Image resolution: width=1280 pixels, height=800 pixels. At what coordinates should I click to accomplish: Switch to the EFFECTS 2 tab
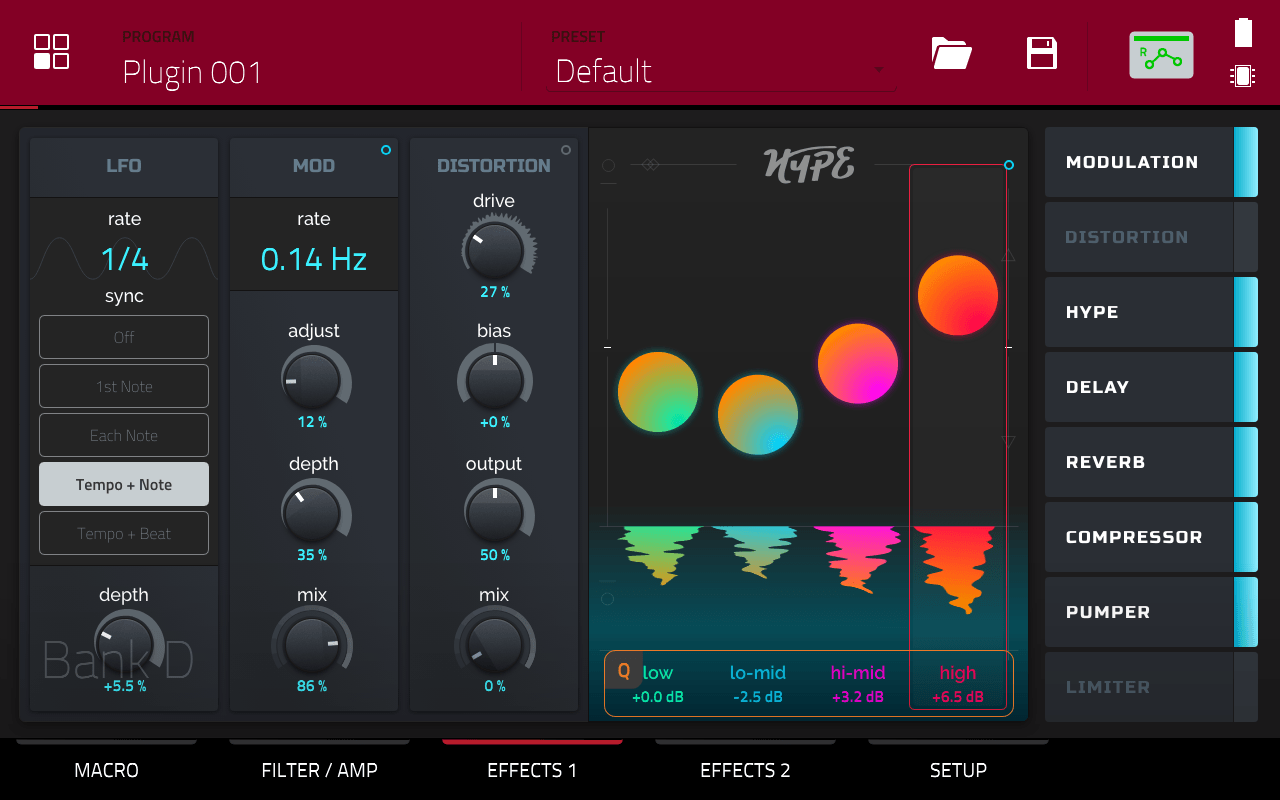click(745, 770)
